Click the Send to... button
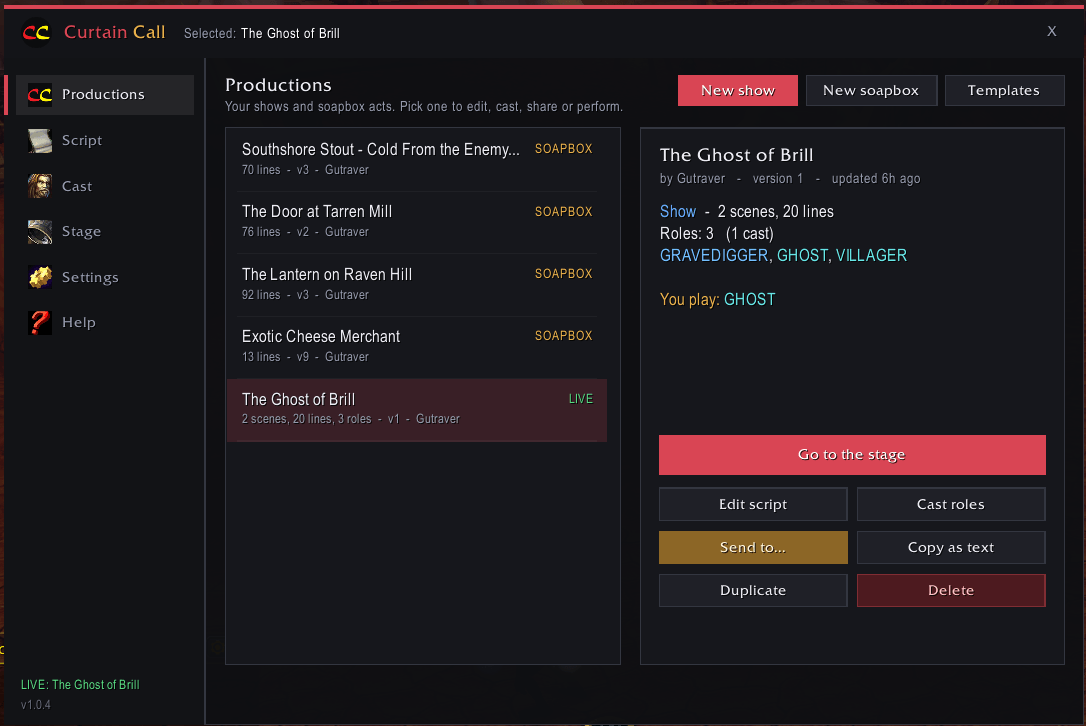 point(753,547)
